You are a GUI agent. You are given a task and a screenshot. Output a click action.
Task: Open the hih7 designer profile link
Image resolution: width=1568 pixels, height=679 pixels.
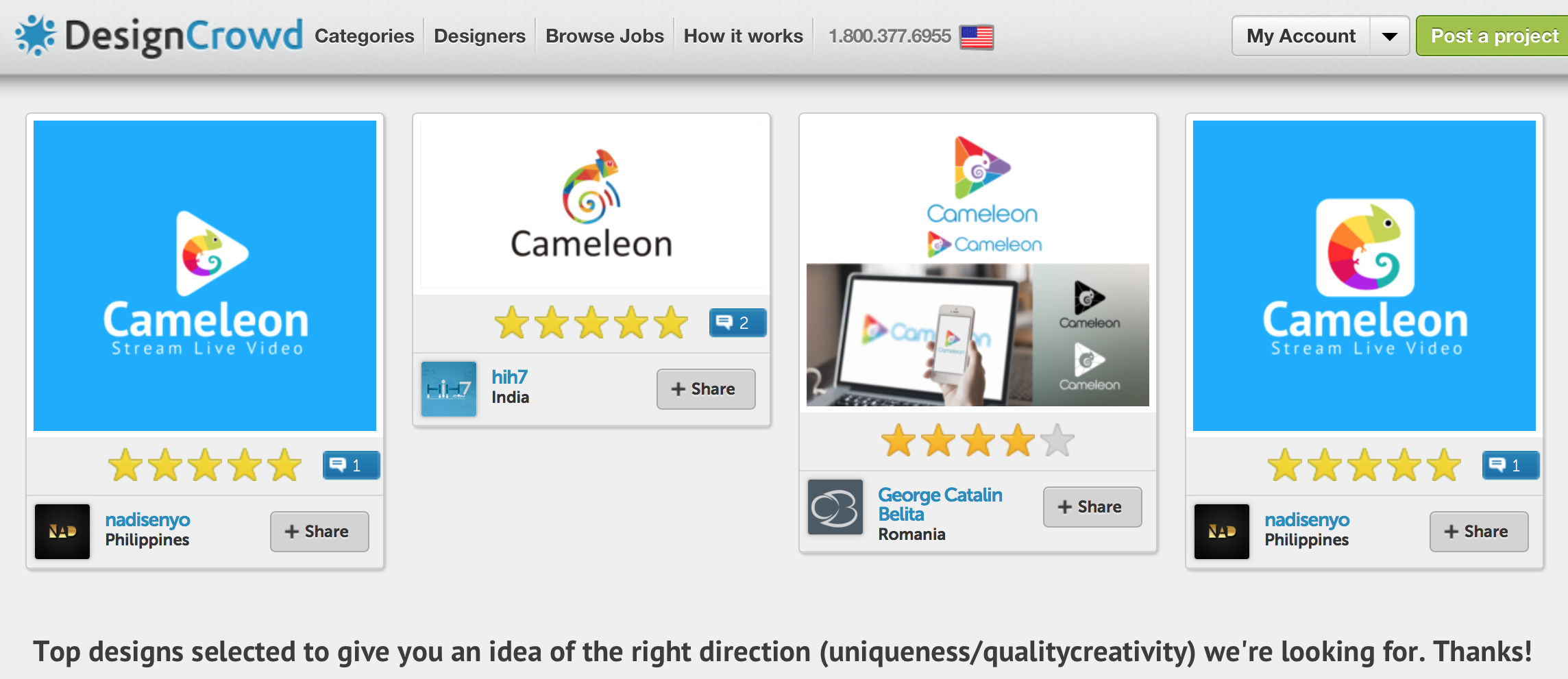point(509,377)
